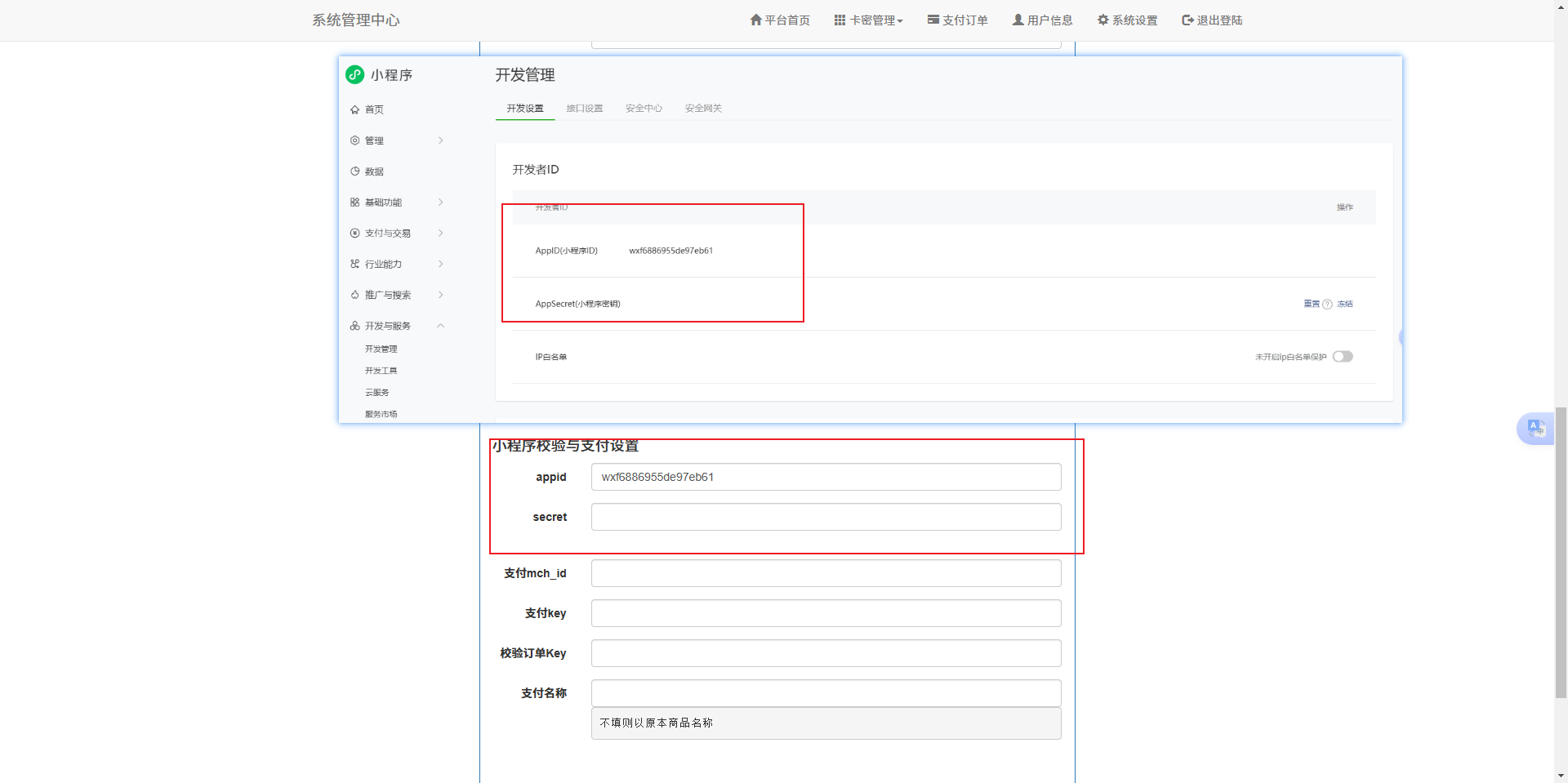Click the 冻结 link in the operations column
1568x783 pixels.
pos(1345,303)
